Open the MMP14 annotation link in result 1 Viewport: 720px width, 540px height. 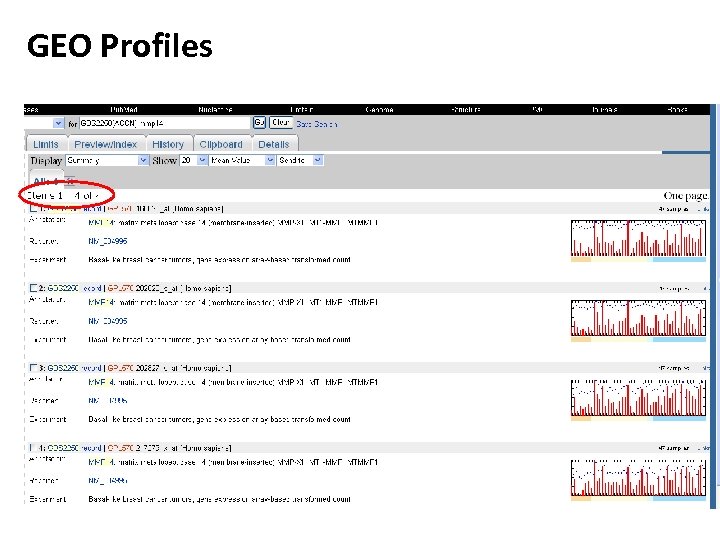(101, 223)
